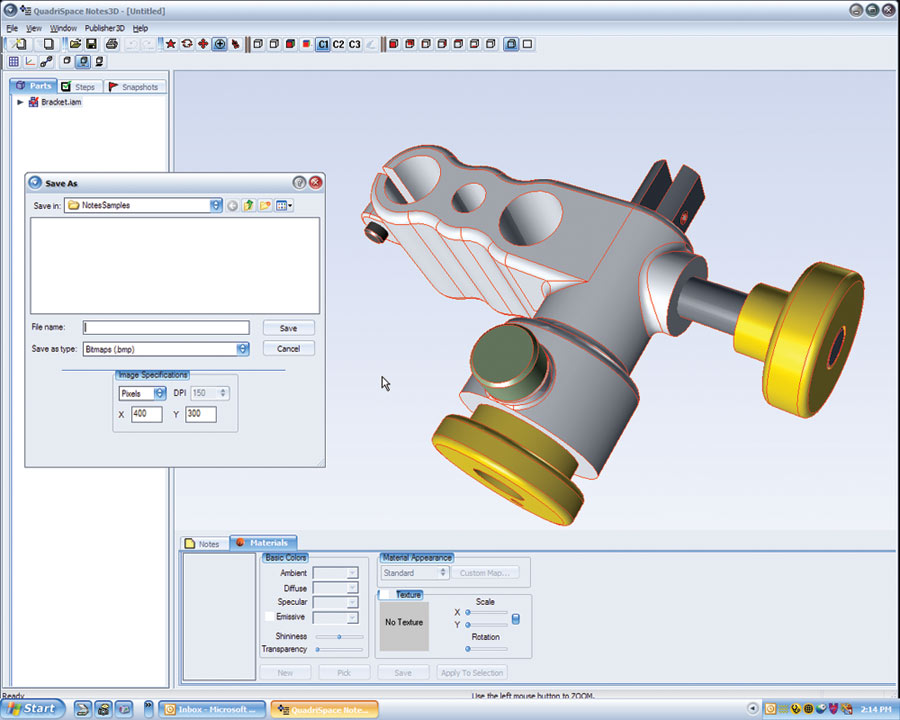Click the printer icon in toolbar

click(x=113, y=45)
